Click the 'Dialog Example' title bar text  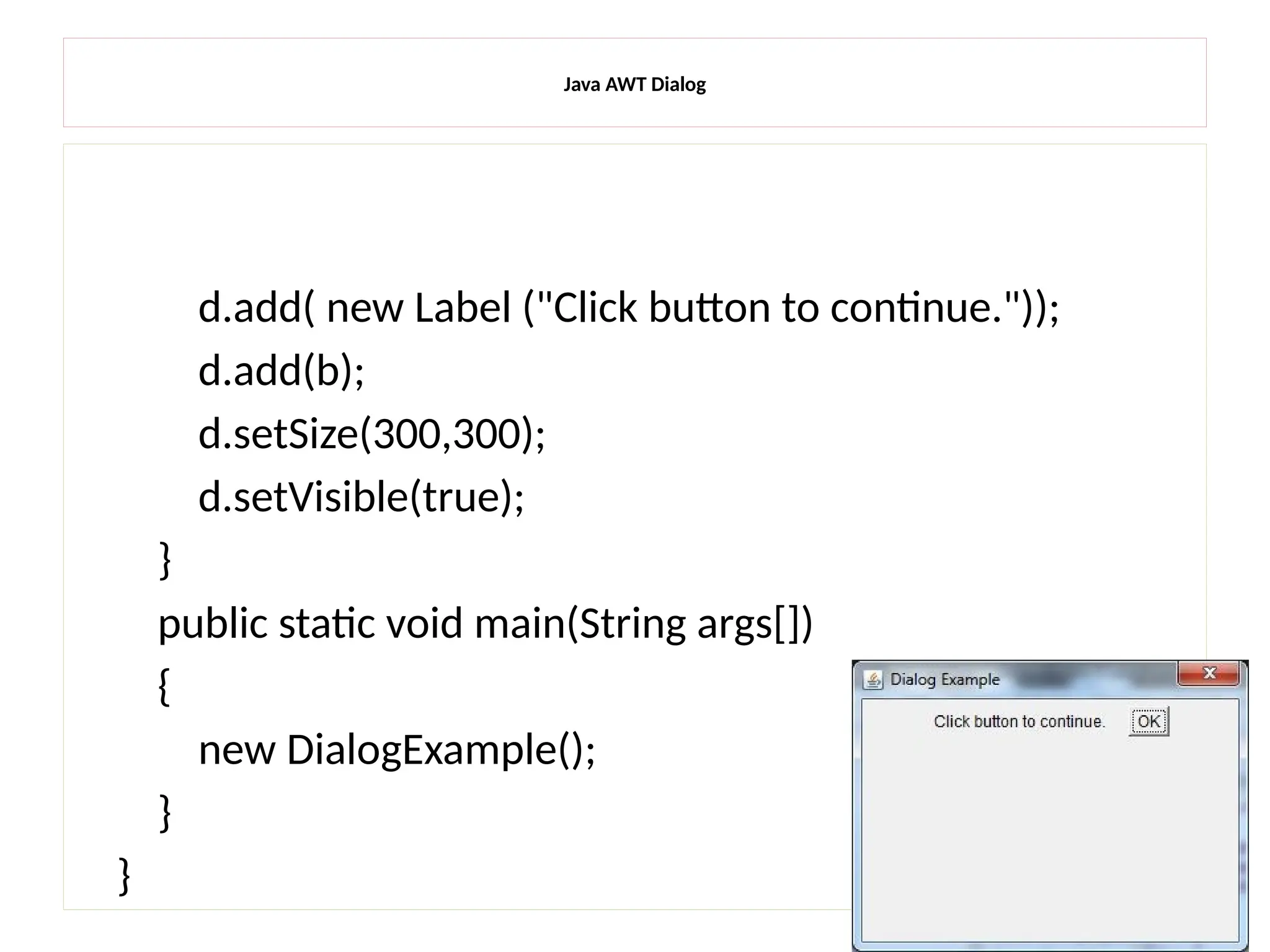945,680
